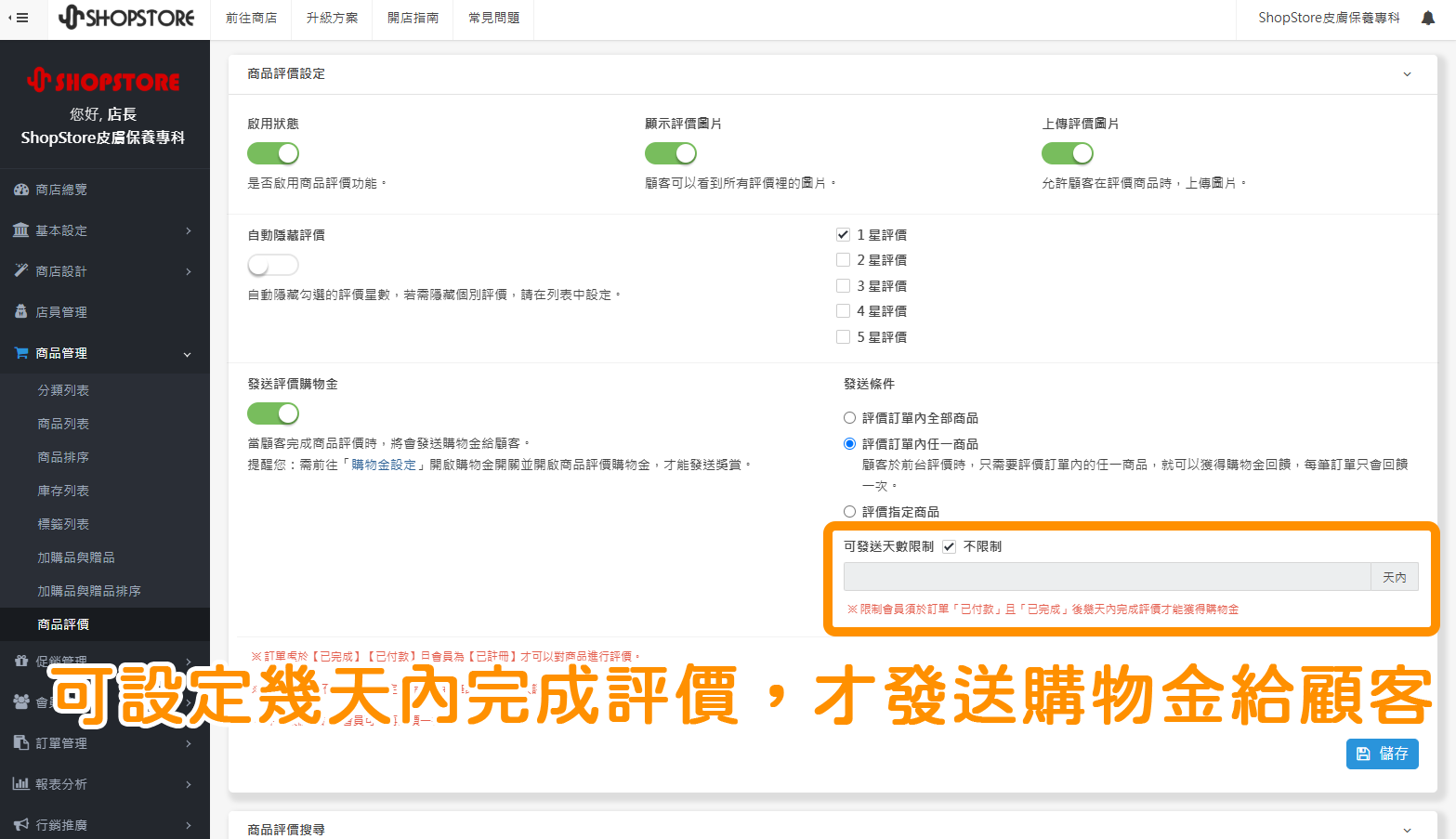Click the 行銷推廣 megaphone icon
1456x839 pixels.
21,825
